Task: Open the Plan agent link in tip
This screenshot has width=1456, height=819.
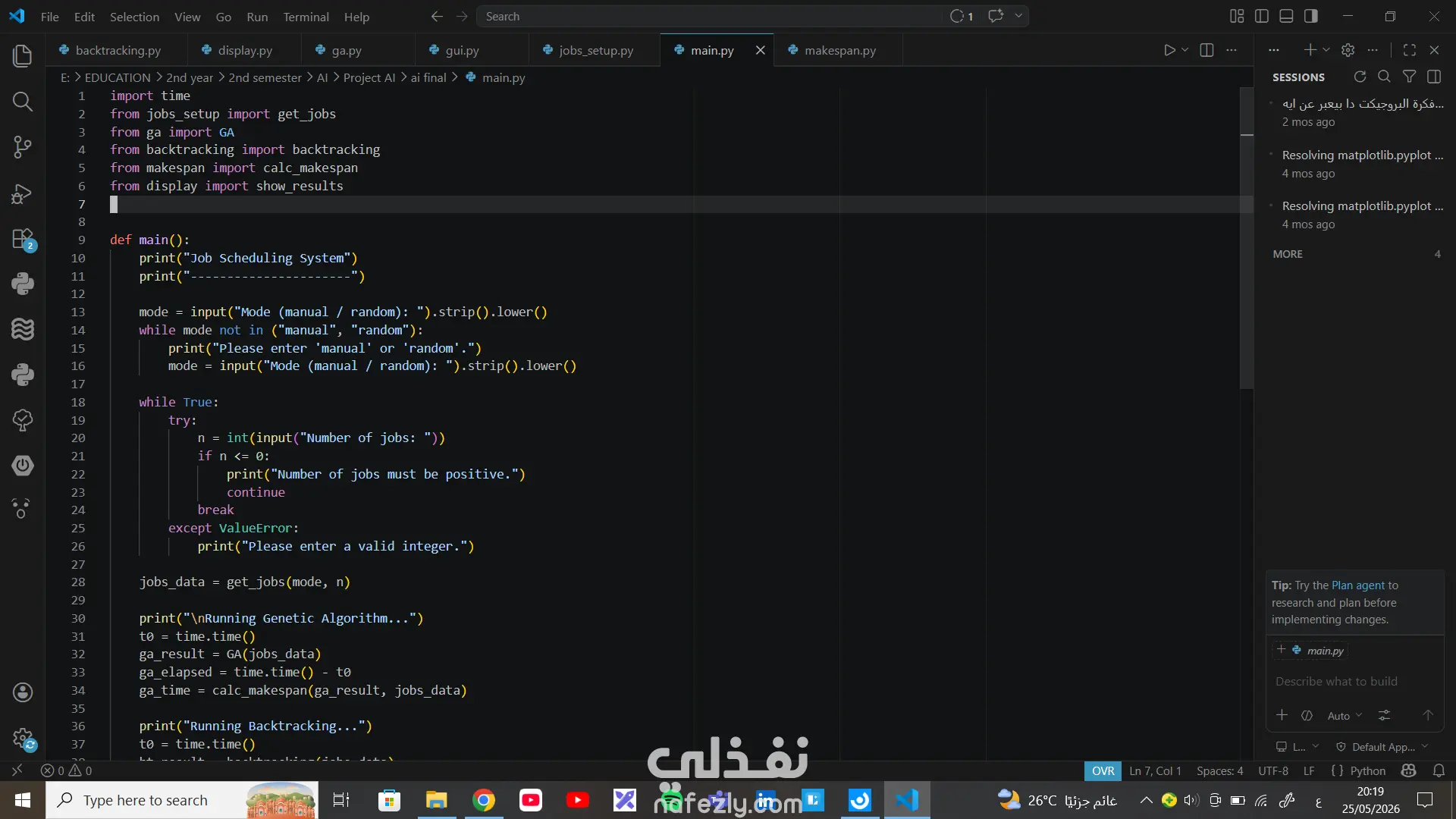Action: pyautogui.click(x=1358, y=585)
